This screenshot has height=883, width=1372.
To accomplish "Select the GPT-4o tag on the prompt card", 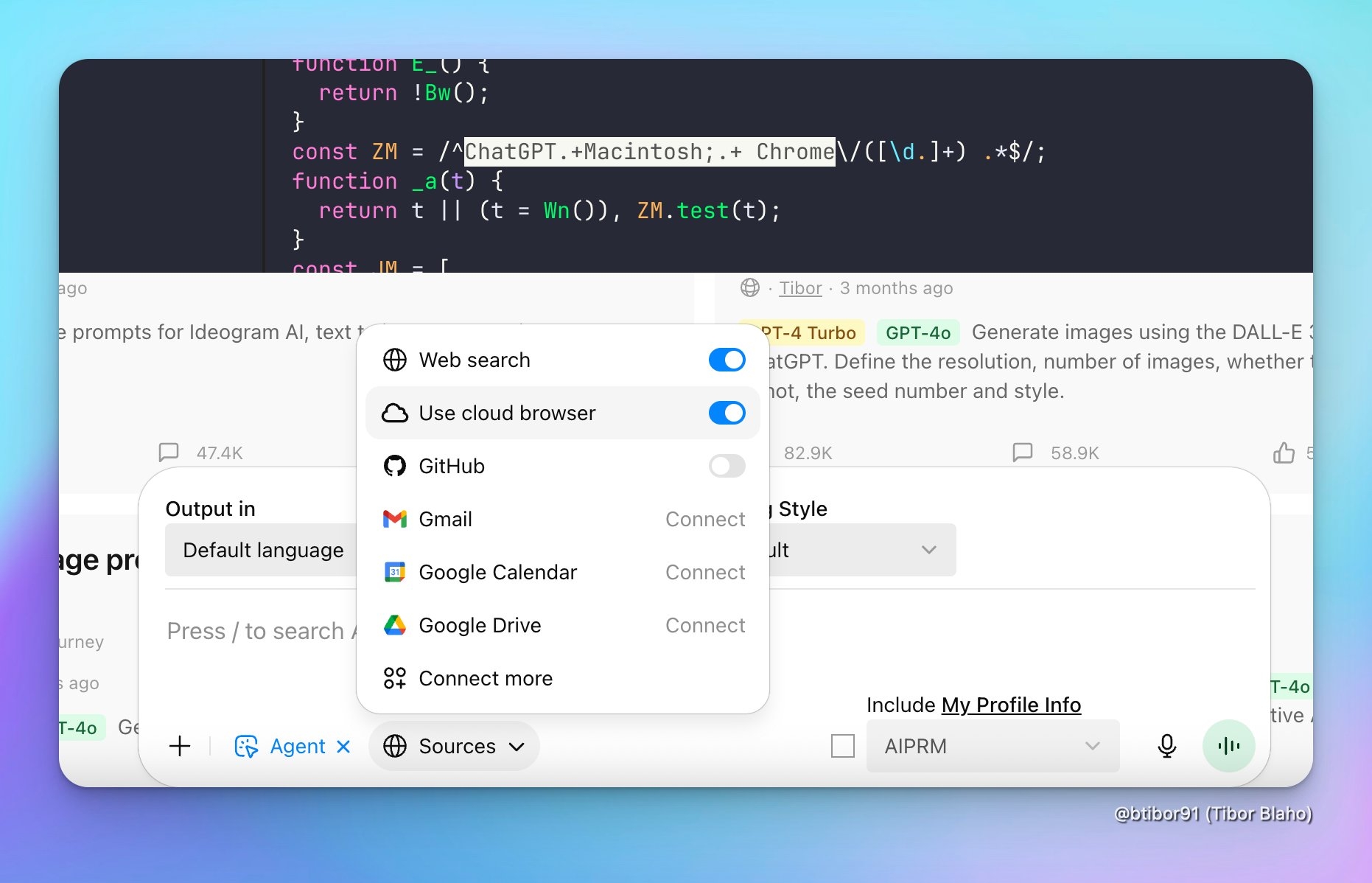I will coord(917,332).
